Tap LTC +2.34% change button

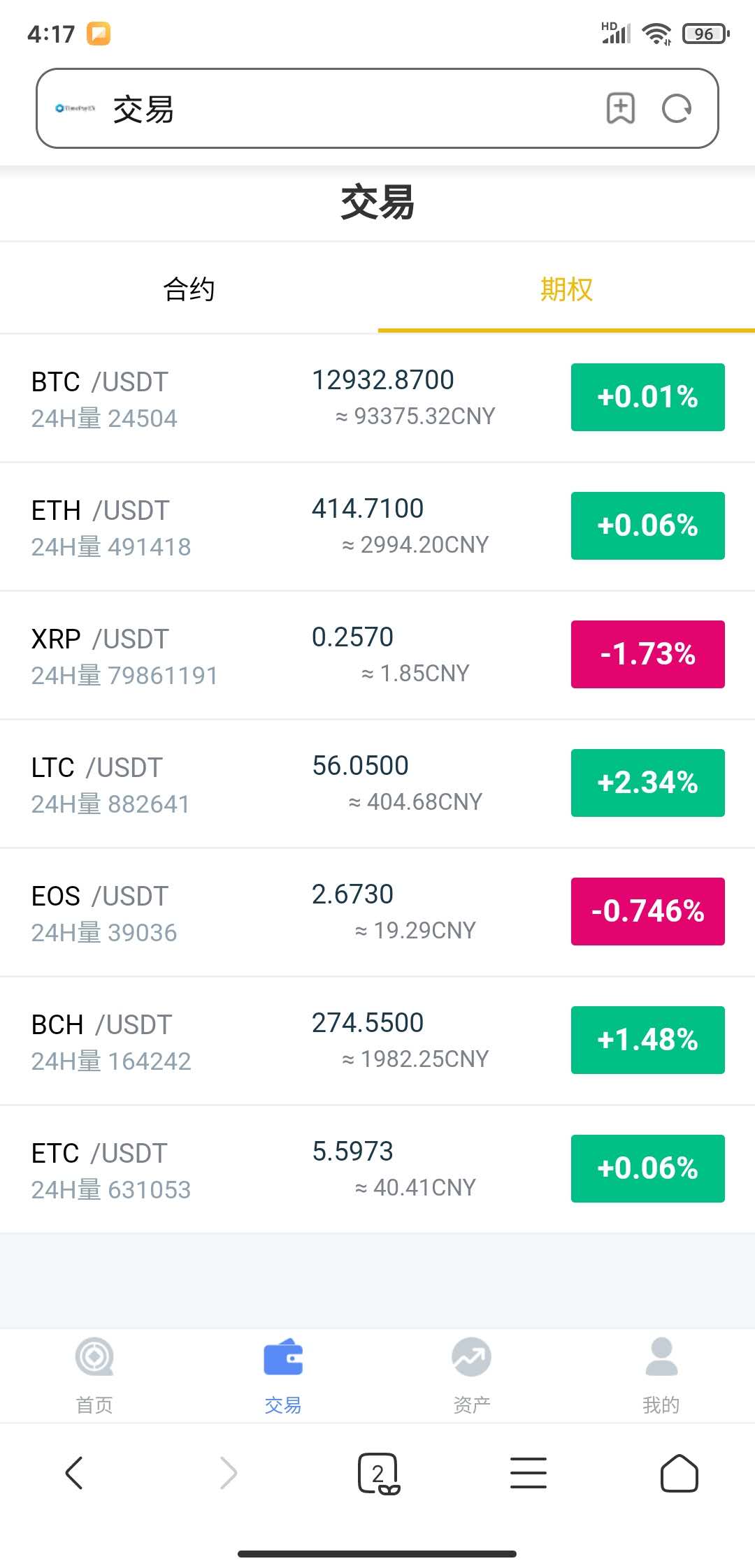coord(648,783)
